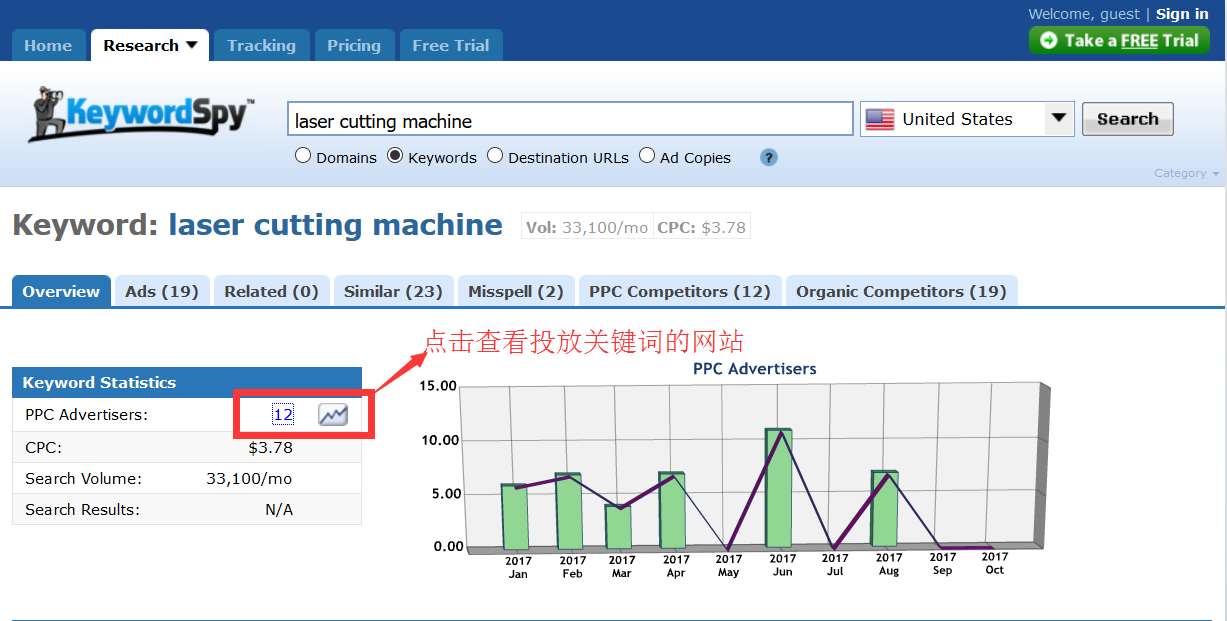Image resolution: width=1227 pixels, height=621 pixels.
Task: Click the PPC Advertisers trend chart icon
Action: coord(333,414)
